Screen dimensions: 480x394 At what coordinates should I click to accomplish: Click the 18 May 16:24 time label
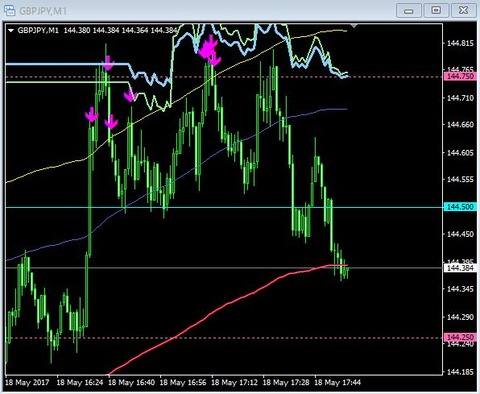[x=80, y=382]
